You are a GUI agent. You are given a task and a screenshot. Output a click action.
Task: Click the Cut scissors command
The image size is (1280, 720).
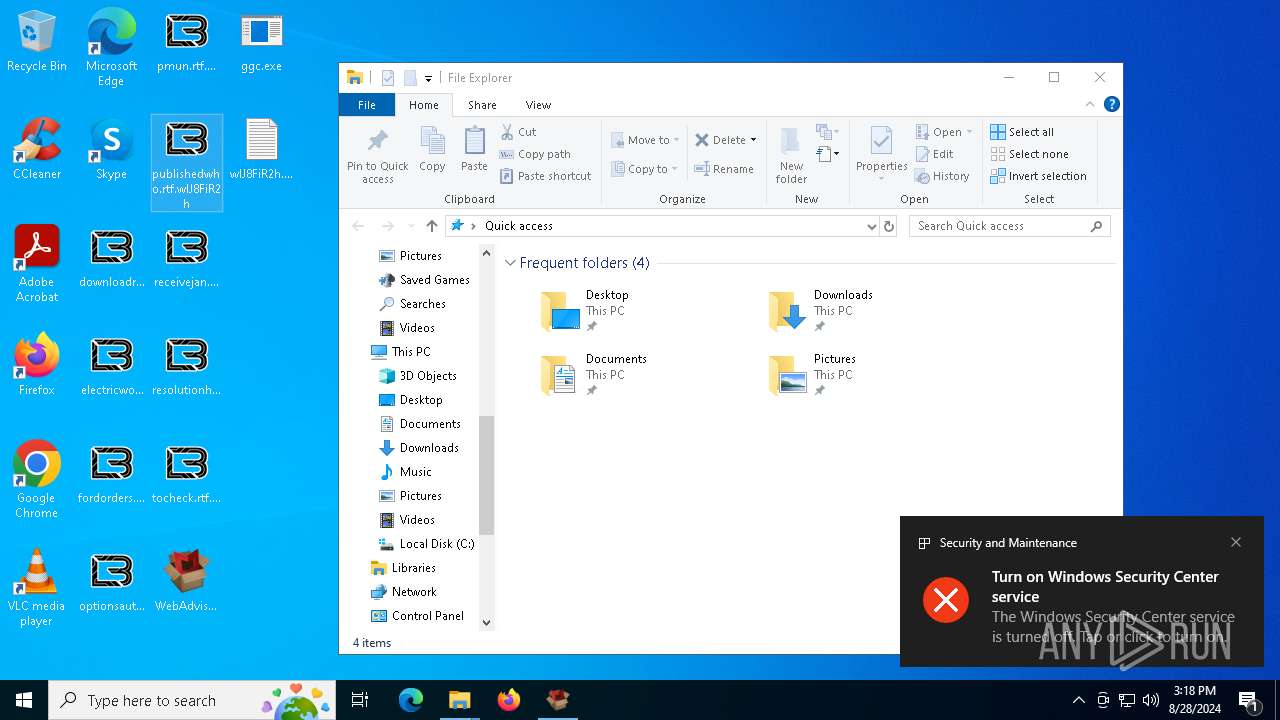tap(518, 132)
